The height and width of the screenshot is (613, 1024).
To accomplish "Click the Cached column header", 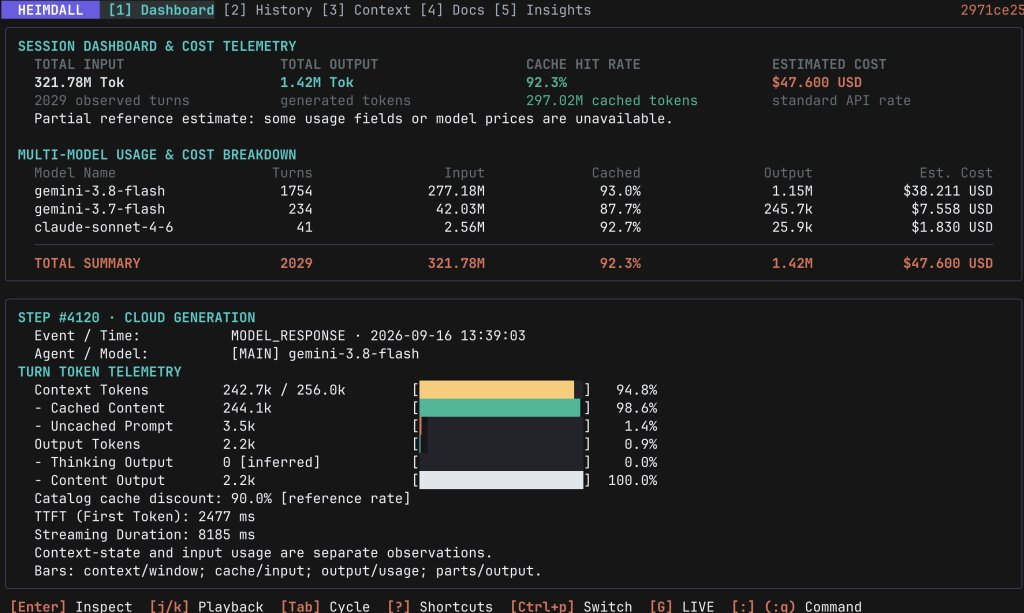I will coord(616,173).
